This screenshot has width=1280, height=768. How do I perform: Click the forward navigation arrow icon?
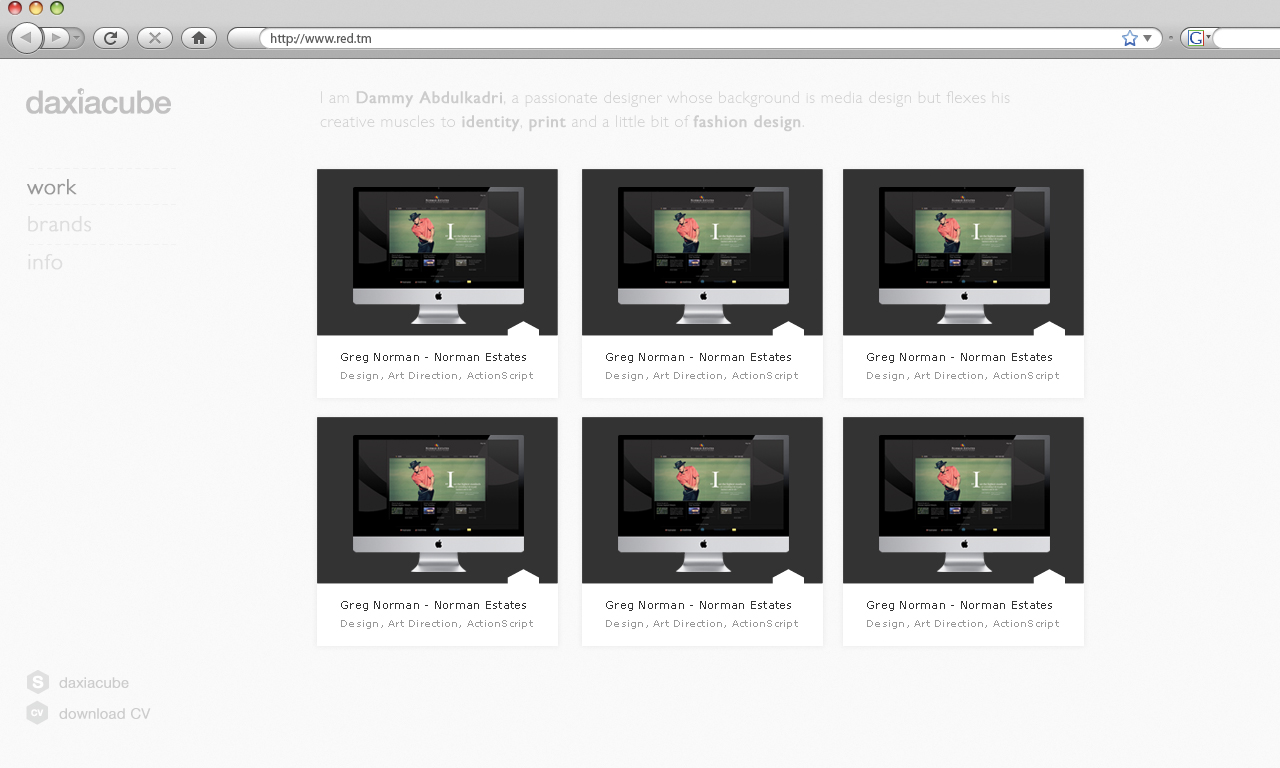[56, 37]
